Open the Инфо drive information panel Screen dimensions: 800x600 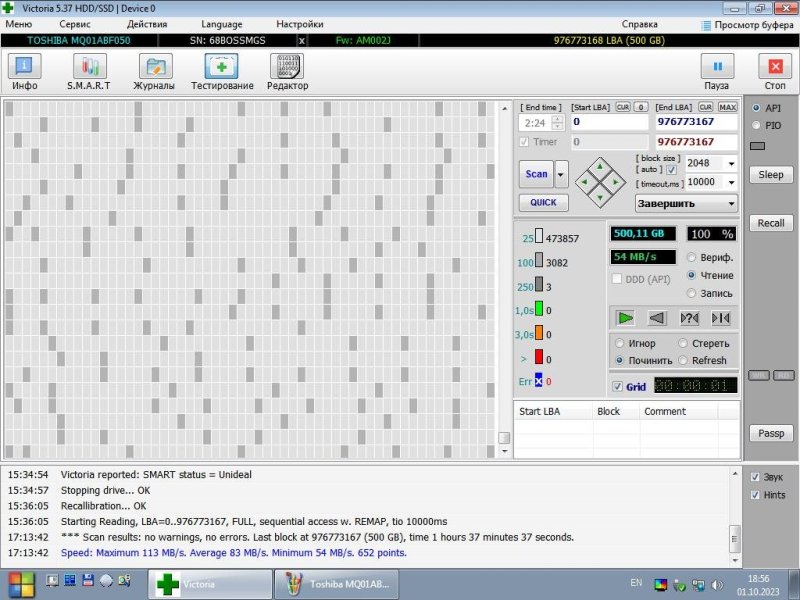pyautogui.click(x=24, y=68)
